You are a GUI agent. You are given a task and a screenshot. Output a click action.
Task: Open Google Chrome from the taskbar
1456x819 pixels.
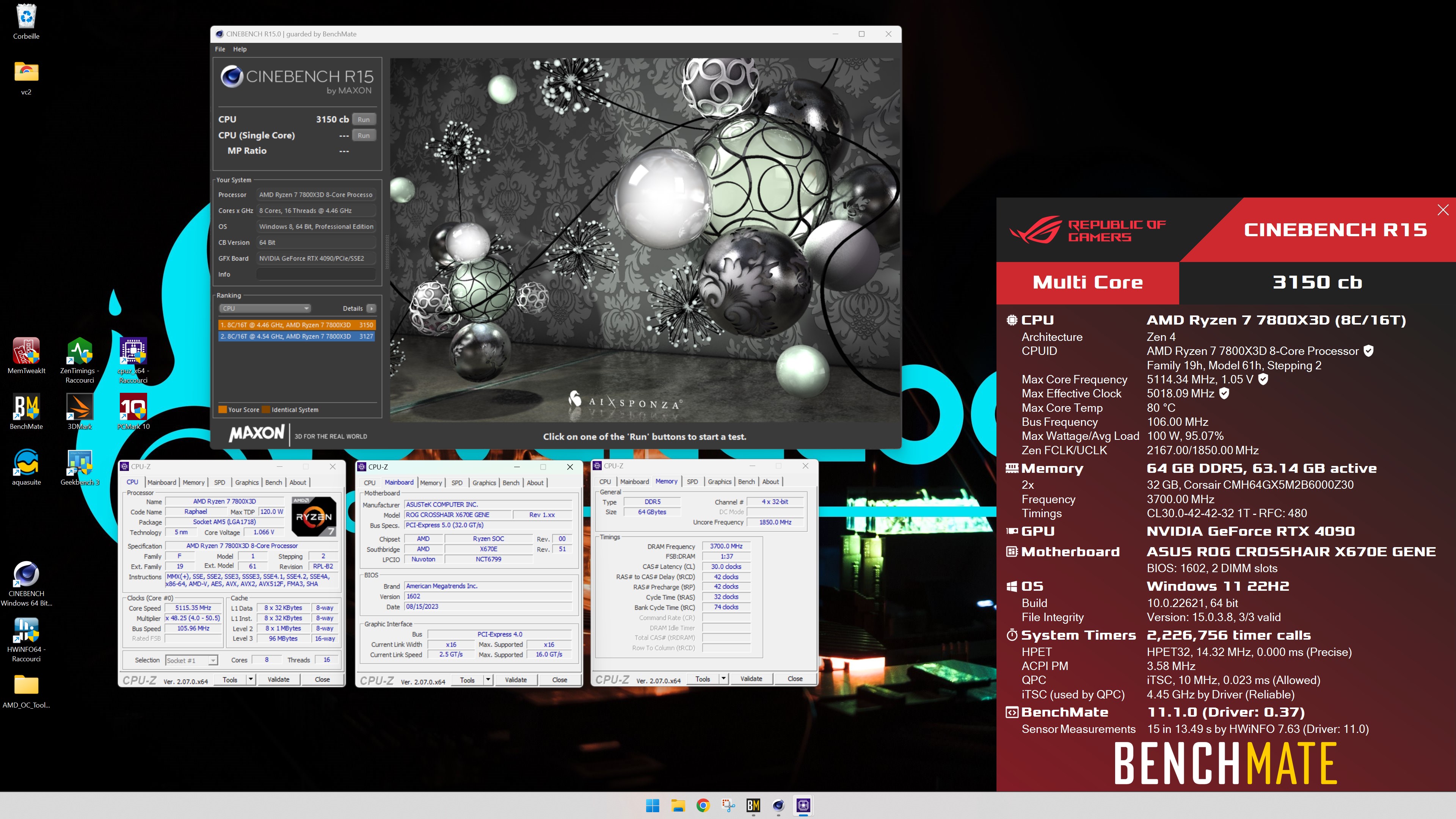tap(703, 805)
